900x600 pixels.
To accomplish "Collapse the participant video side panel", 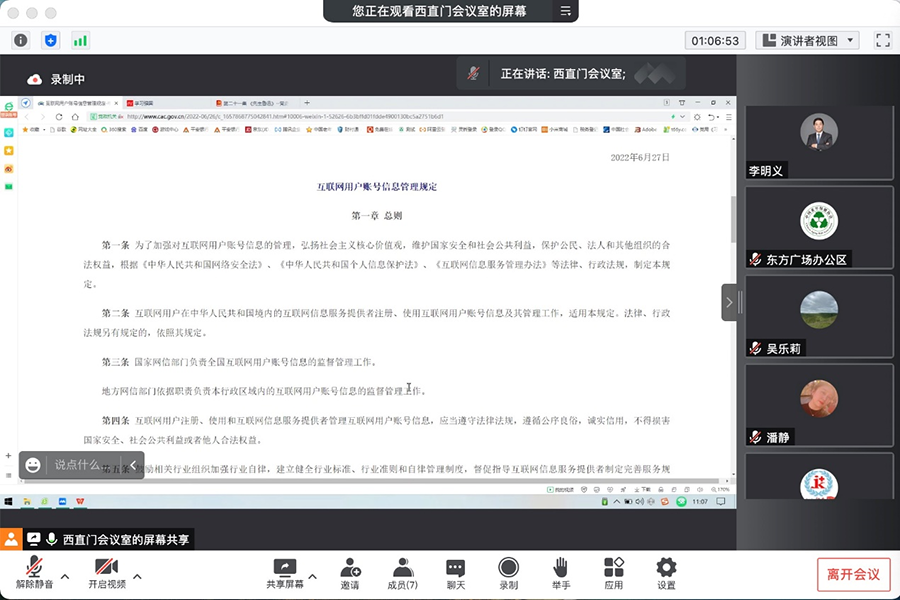I will (x=729, y=302).
